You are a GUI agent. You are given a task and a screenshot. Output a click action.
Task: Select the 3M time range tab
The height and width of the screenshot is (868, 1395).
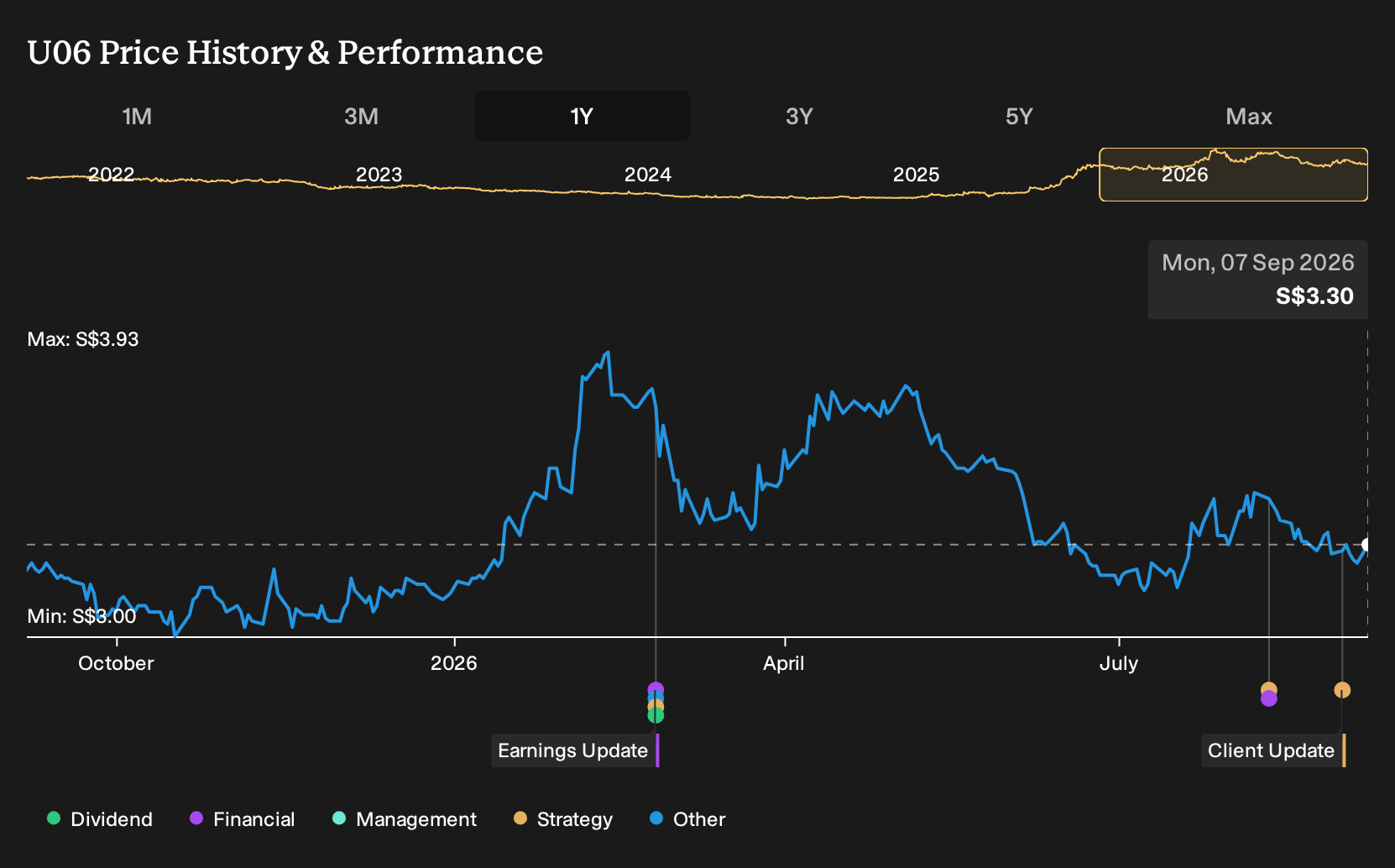361,116
